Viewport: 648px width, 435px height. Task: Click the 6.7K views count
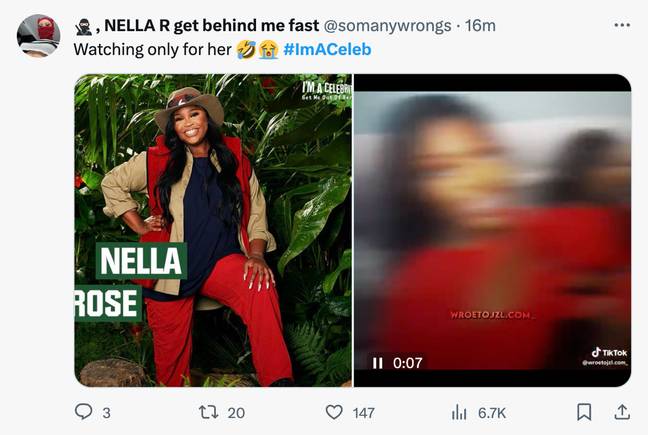492,413
